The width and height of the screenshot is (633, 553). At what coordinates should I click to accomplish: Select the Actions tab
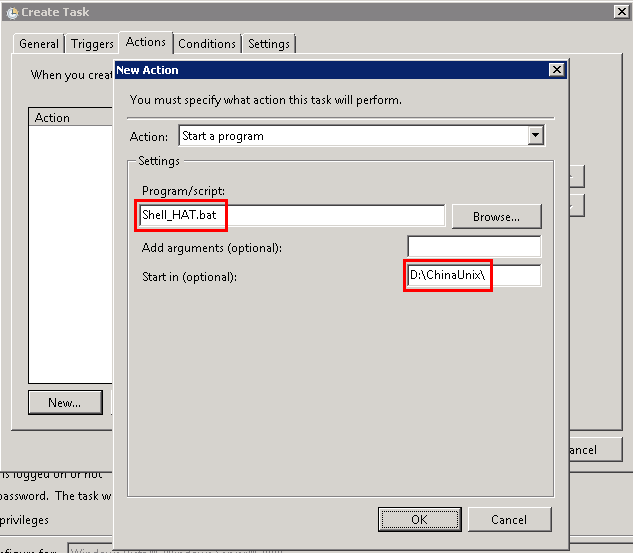coord(146,42)
